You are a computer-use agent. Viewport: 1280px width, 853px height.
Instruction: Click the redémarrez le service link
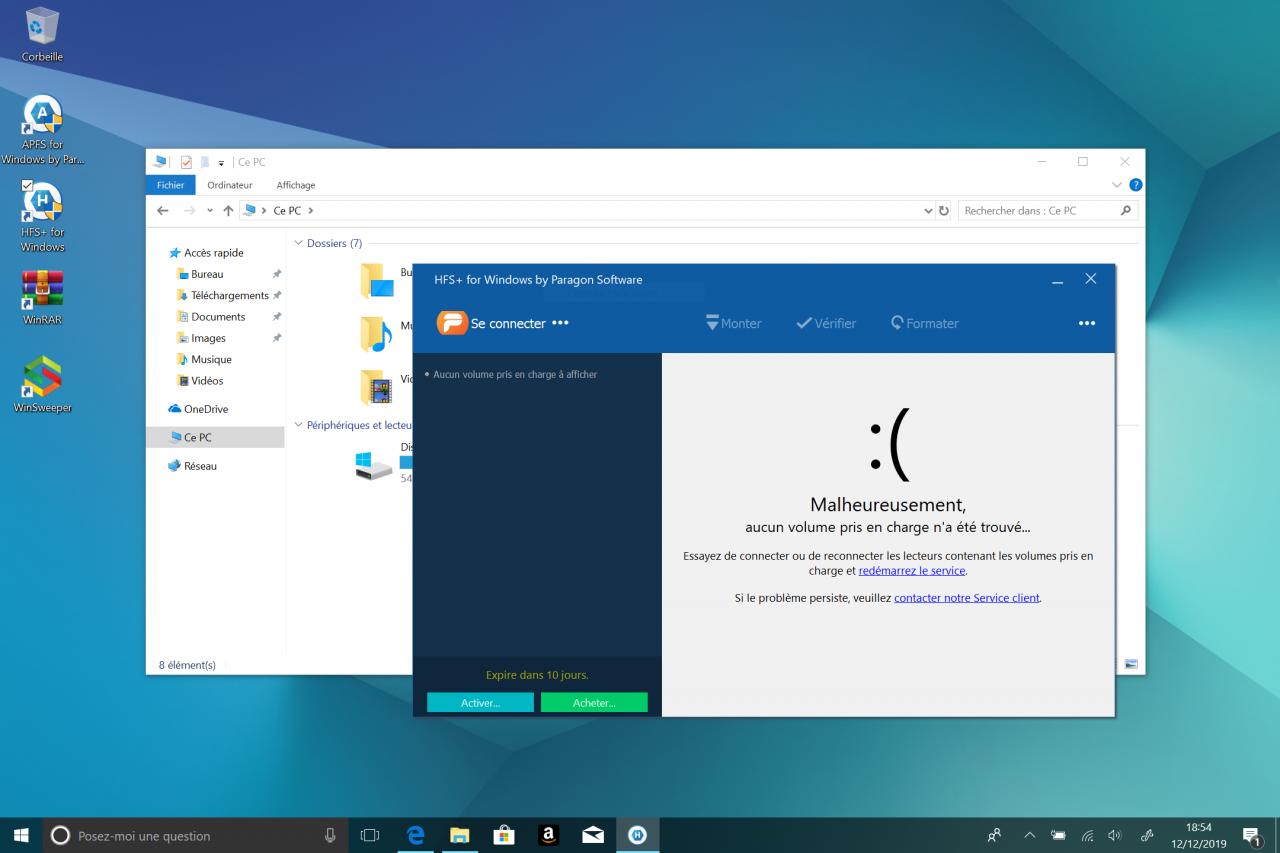(912, 571)
